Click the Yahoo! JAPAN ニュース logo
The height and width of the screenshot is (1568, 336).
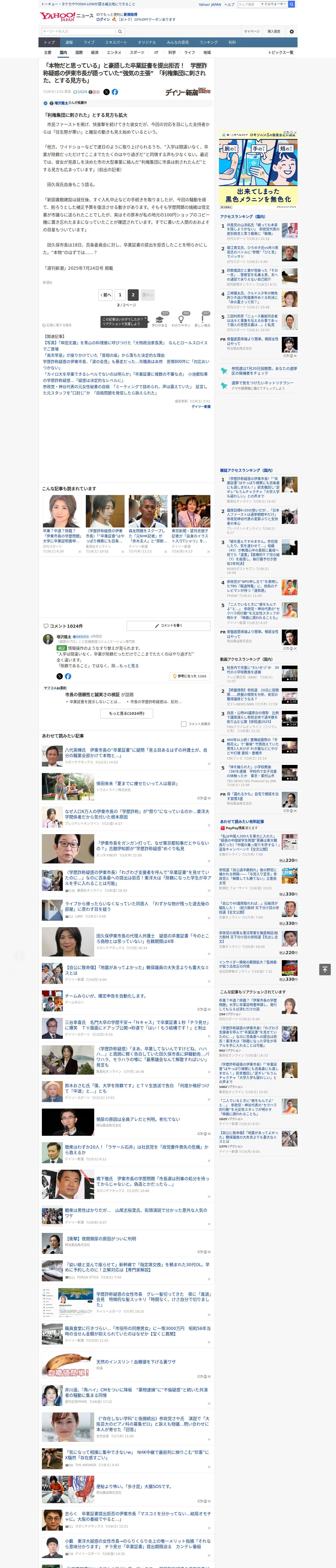(67, 16)
